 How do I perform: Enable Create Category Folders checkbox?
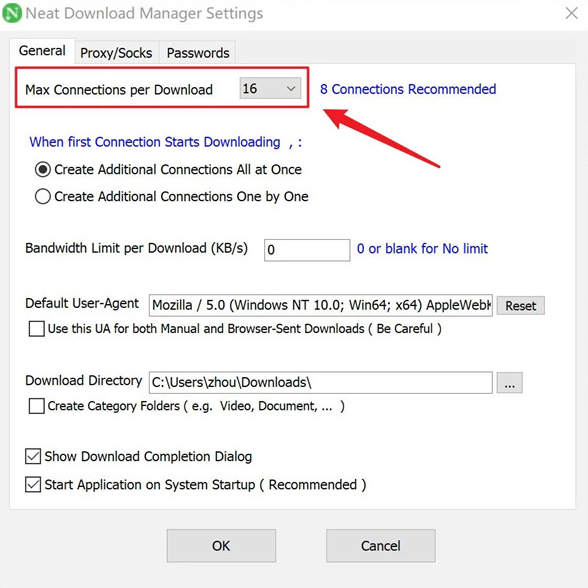[37, 406]
